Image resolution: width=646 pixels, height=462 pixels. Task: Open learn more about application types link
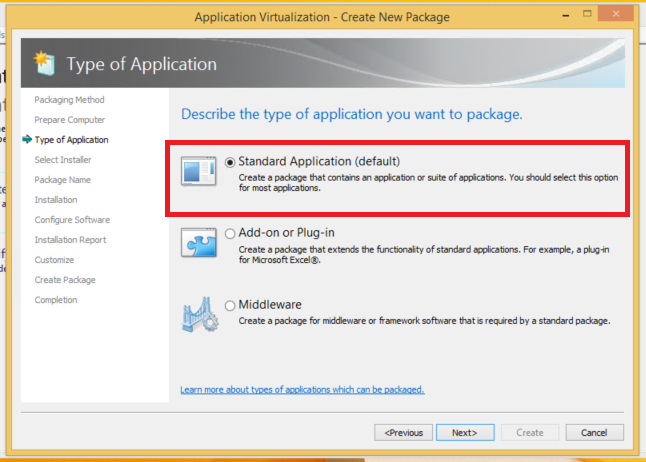(302, 390)
